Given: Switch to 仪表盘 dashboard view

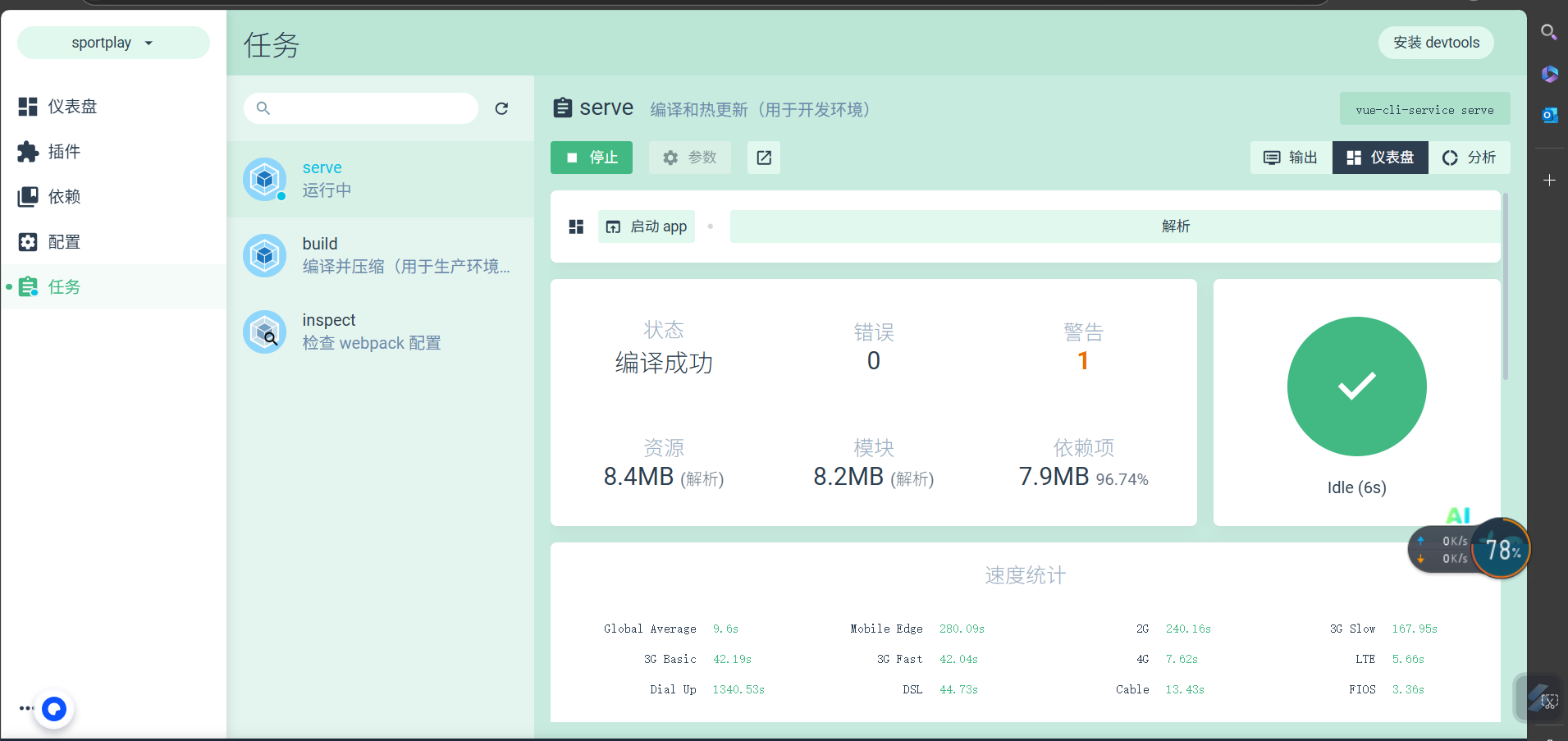Looking at the screenshot, I should click(x=1380, y=158).
